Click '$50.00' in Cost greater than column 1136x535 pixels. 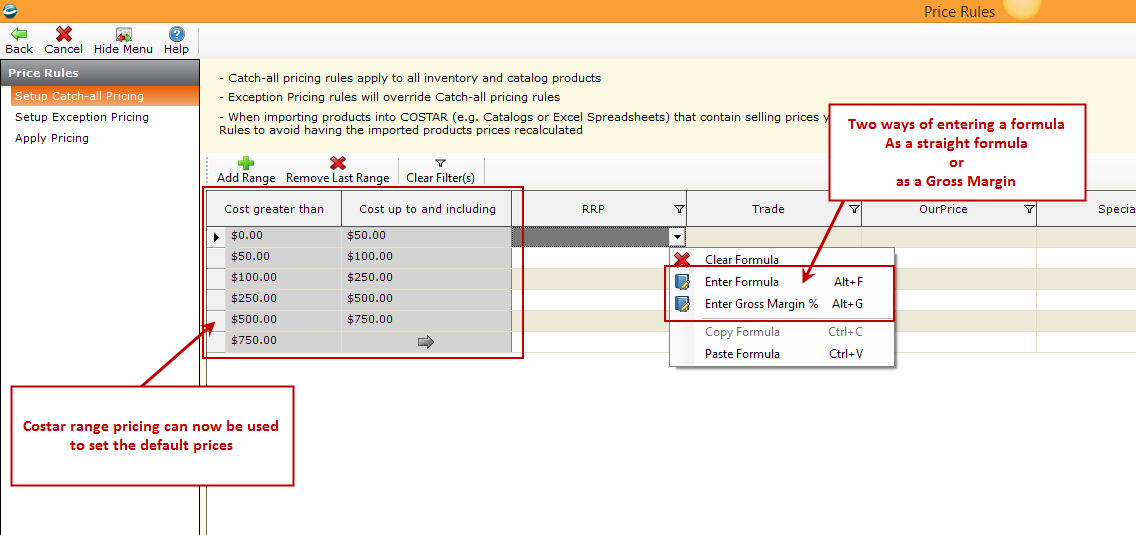coord(283,257)
